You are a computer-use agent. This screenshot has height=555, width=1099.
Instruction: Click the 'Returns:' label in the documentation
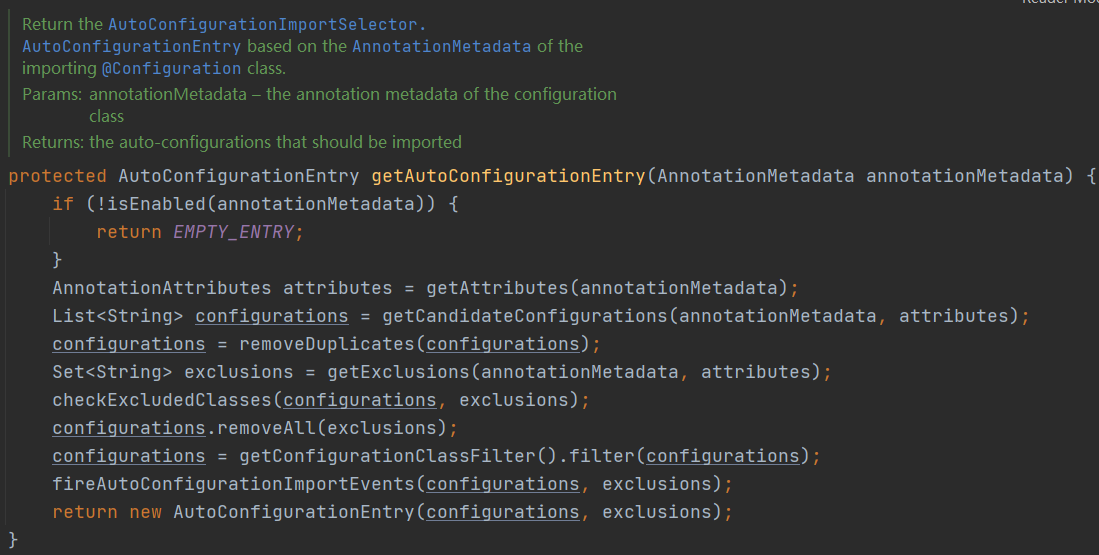[53, 142]
